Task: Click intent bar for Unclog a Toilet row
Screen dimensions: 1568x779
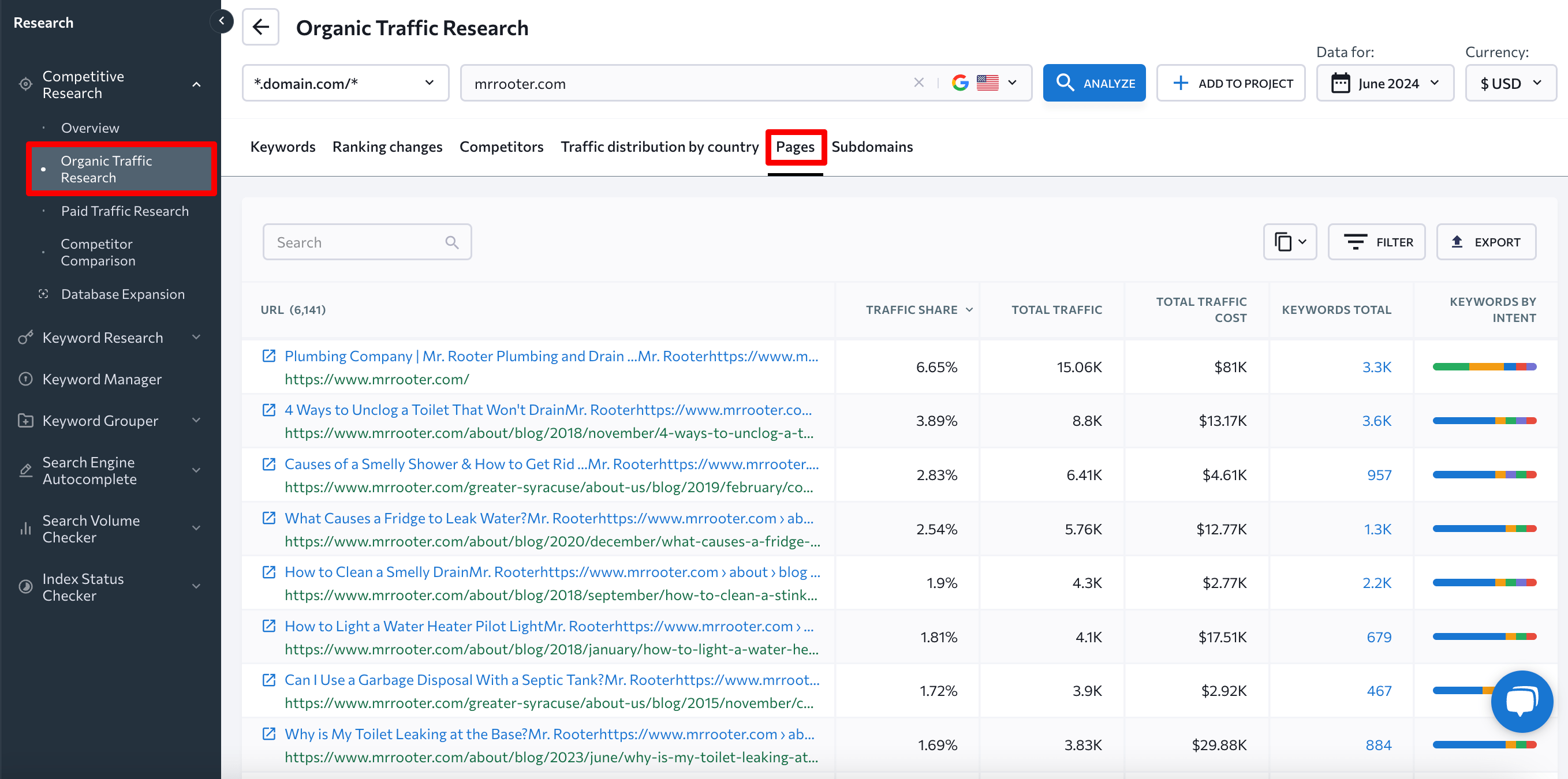Action: (x=1484, y=421)
